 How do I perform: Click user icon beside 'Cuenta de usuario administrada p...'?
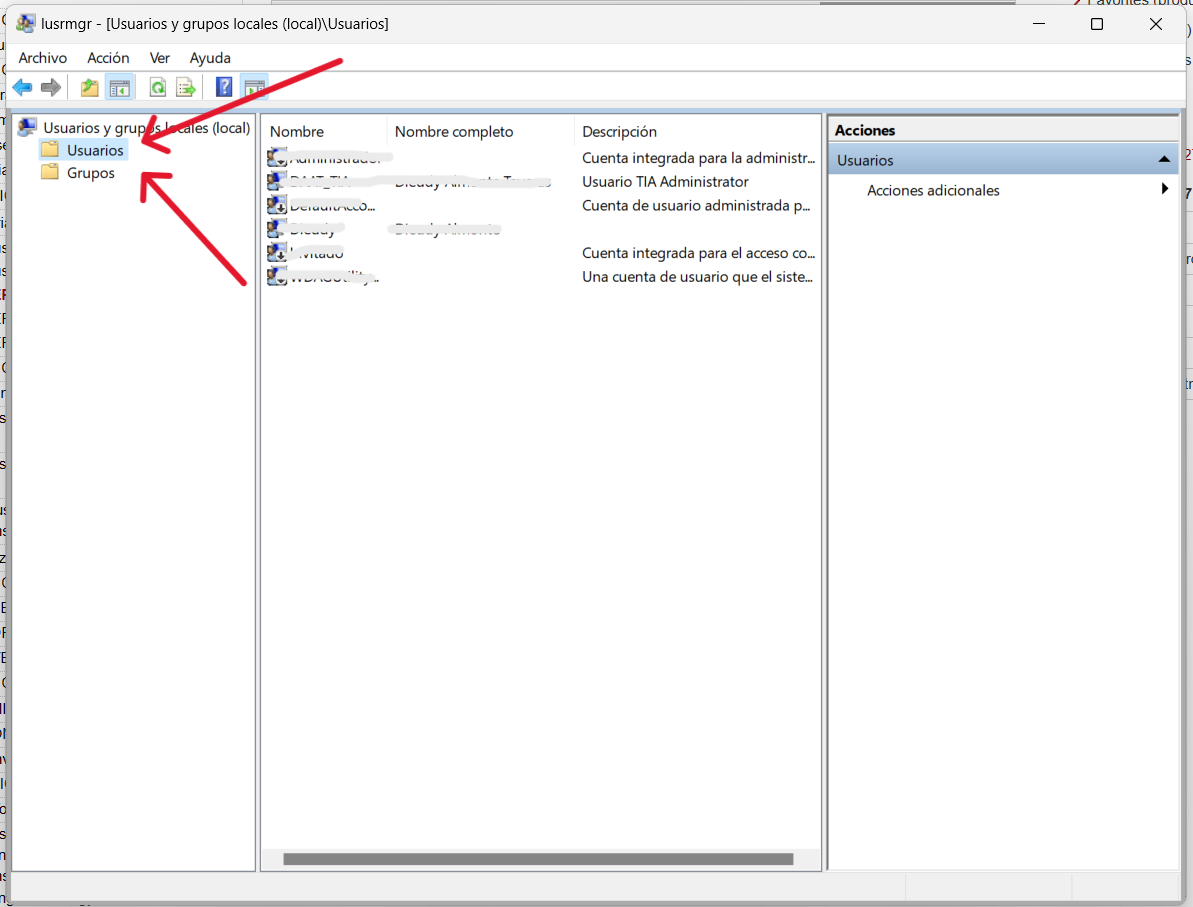pyautogui.click(x=277, y=205)
